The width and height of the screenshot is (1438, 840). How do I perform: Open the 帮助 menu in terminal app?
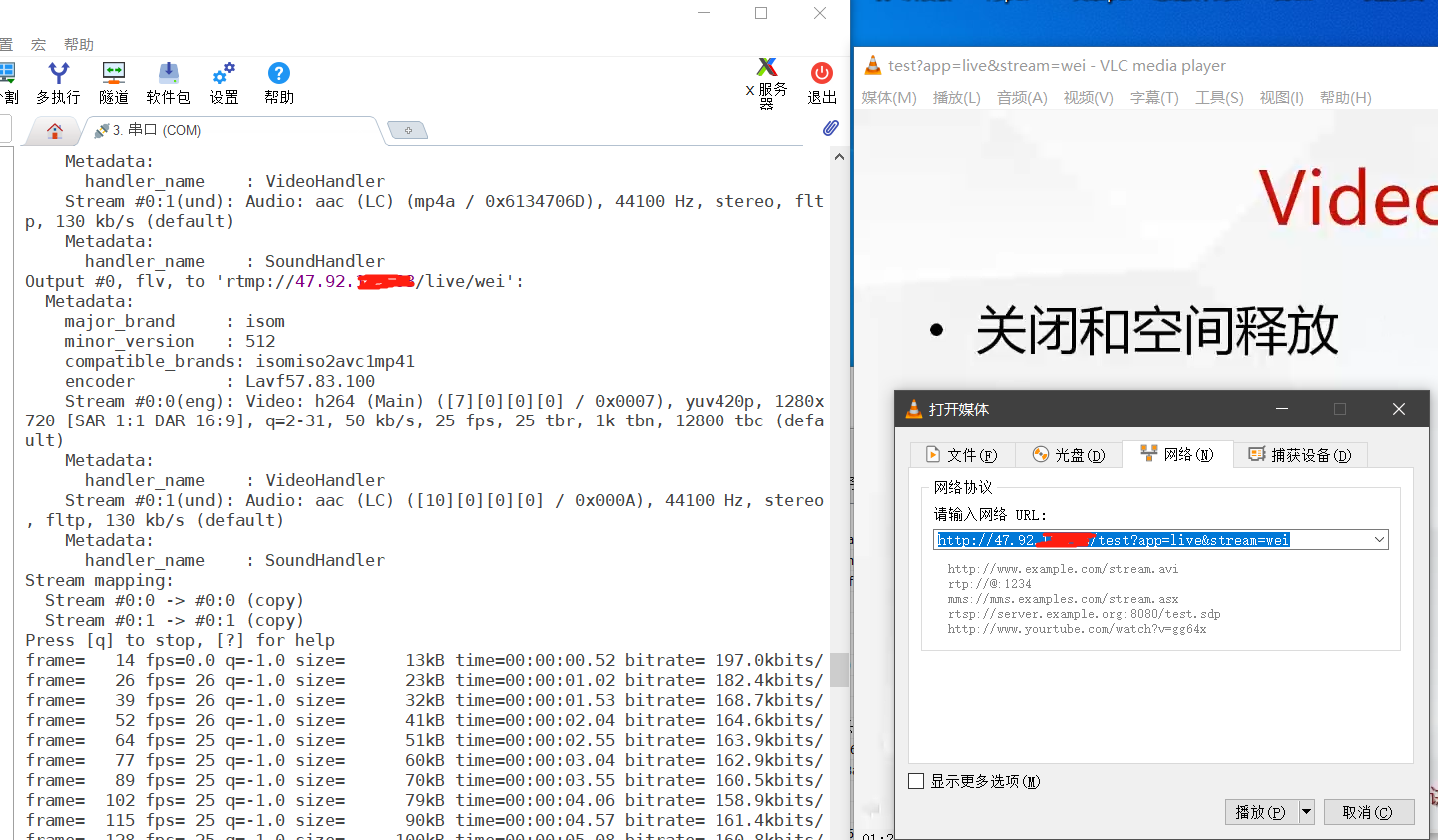point(79,44)
